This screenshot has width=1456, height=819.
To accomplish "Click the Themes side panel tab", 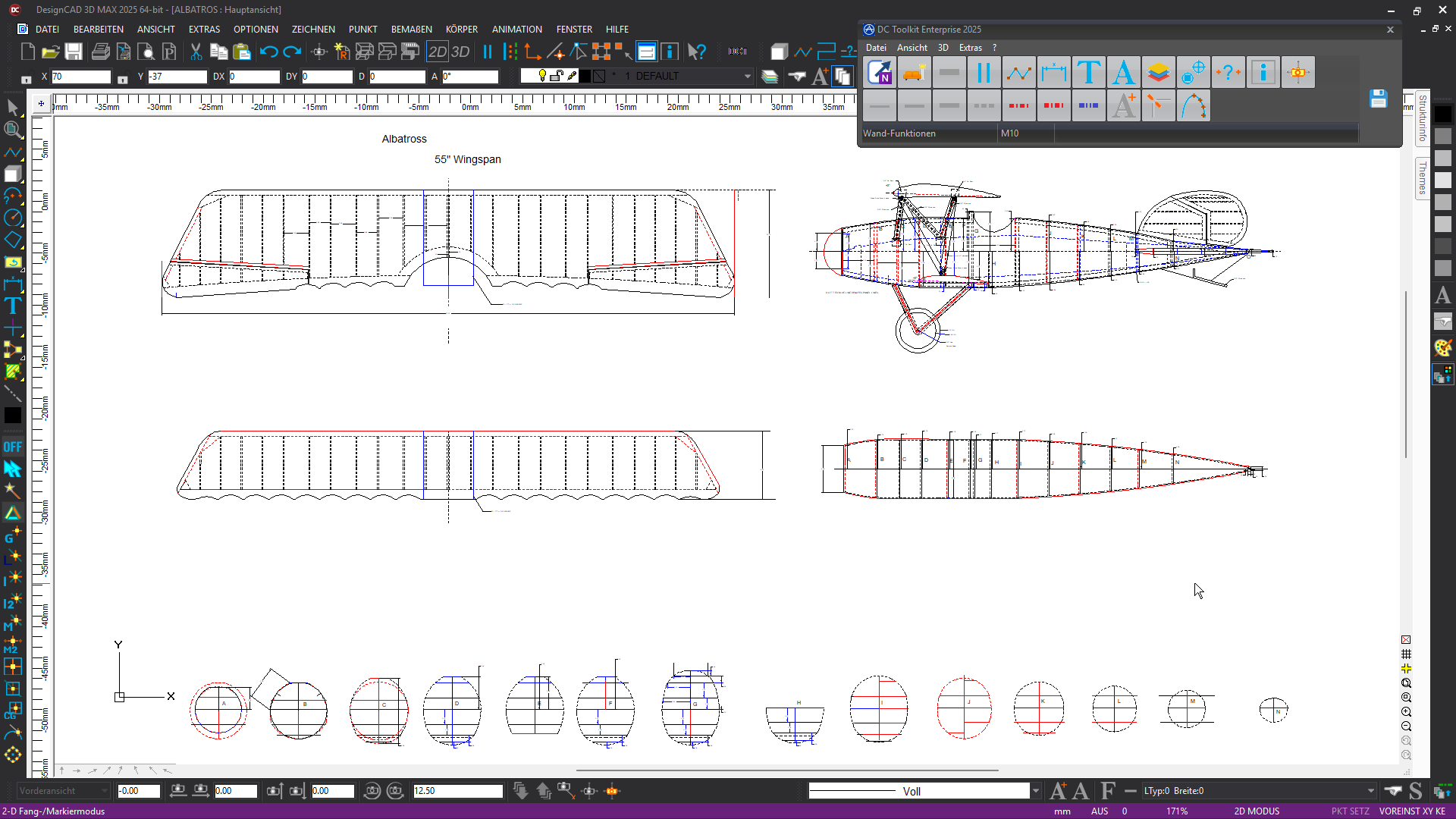I will point(1422,178).
